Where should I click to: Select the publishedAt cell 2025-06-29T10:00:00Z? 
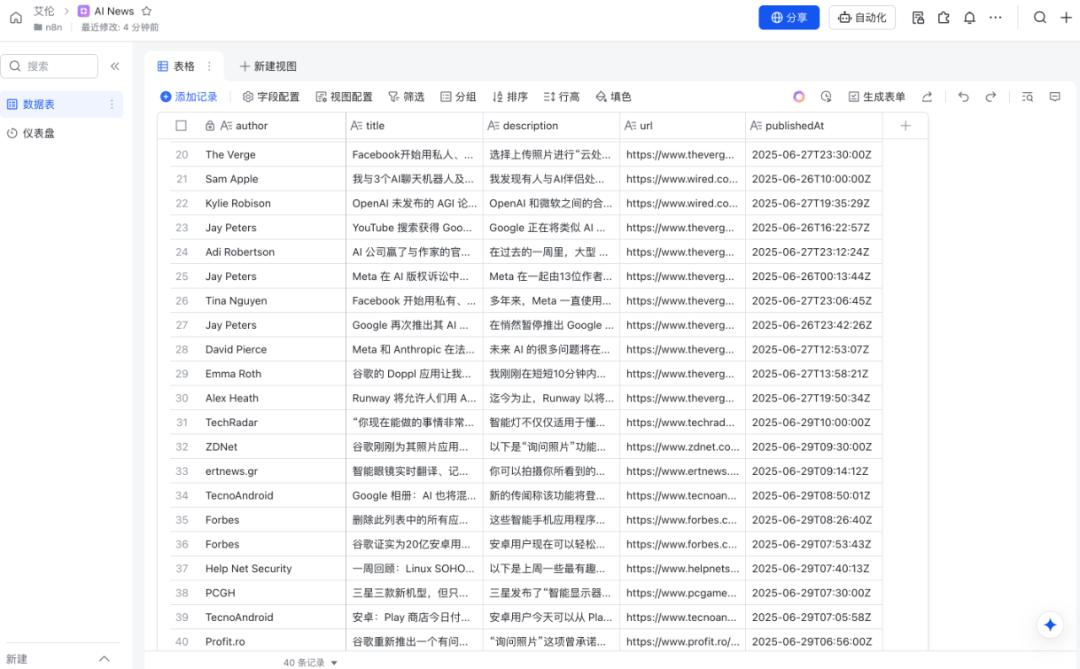[x=813, y=422]
